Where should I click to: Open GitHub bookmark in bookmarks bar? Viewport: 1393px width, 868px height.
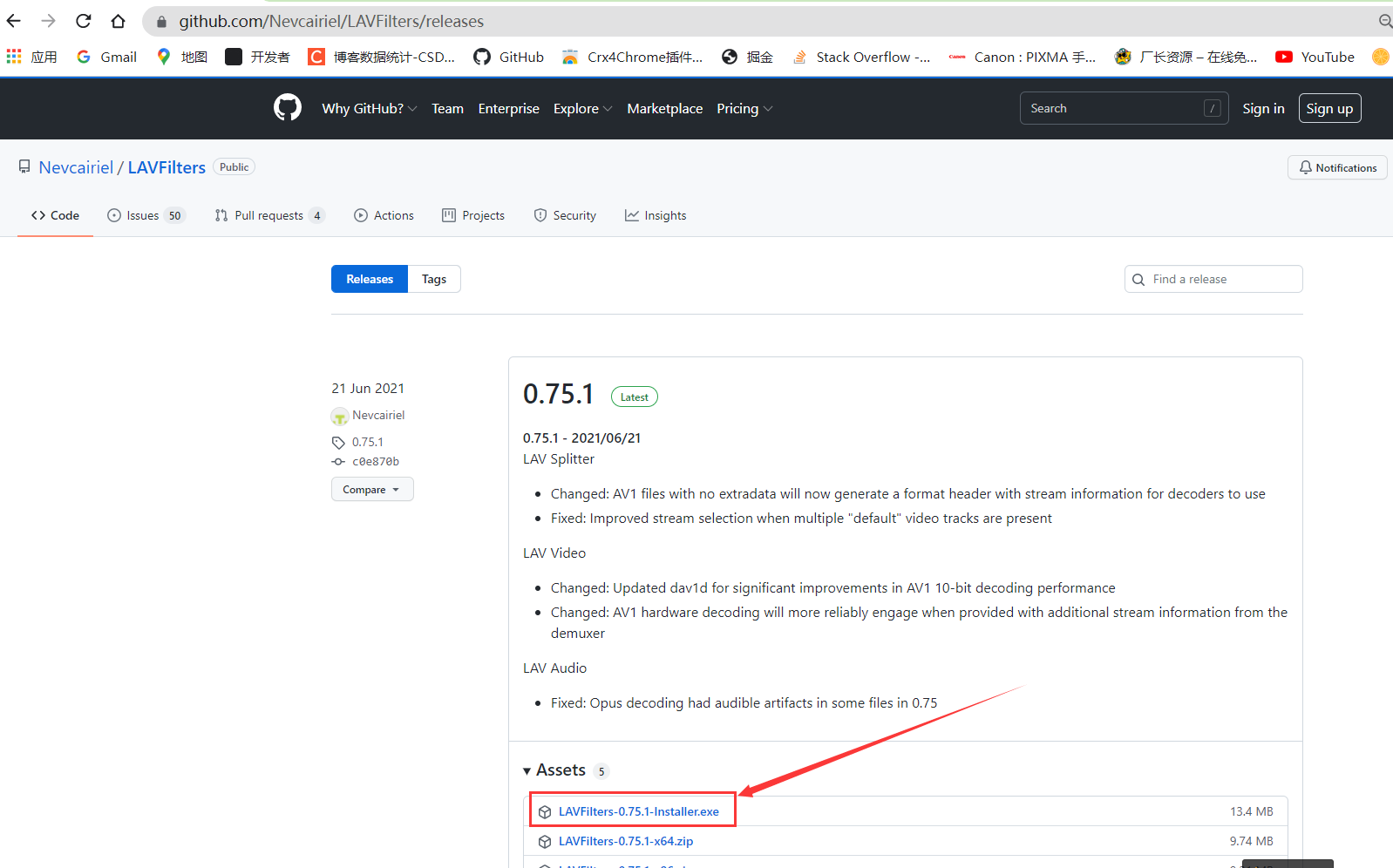click(509, 57)
